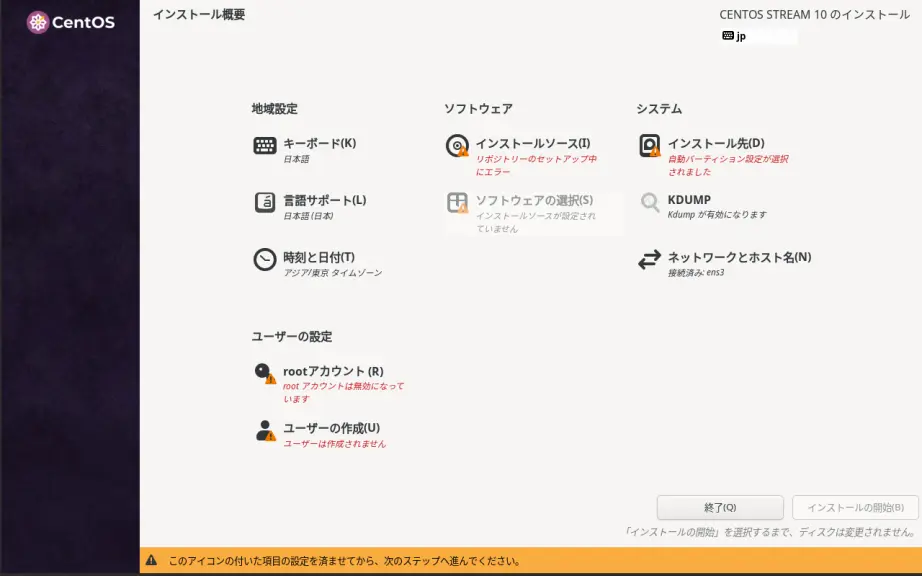Click the インストールソースが設定されていません text
The image size is (922, 576).
pyautogui.click(x=536, y=222)
